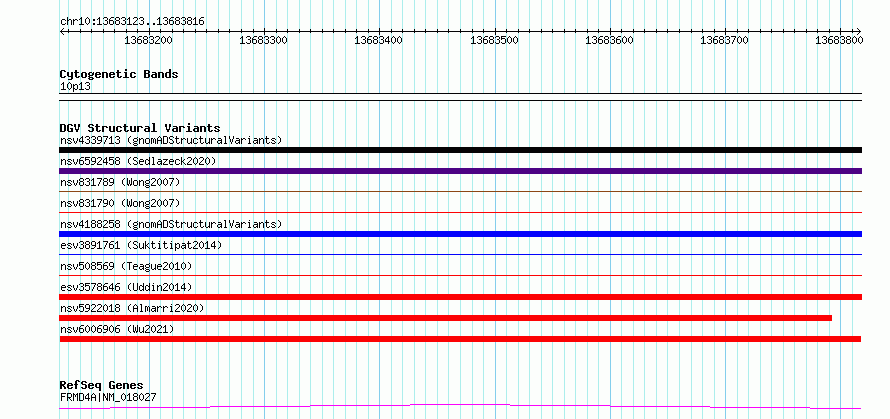Open variant nsv5922018 (Almarri2020) label
This screenshot has height=419, width=890.
(x=132, y=308)
